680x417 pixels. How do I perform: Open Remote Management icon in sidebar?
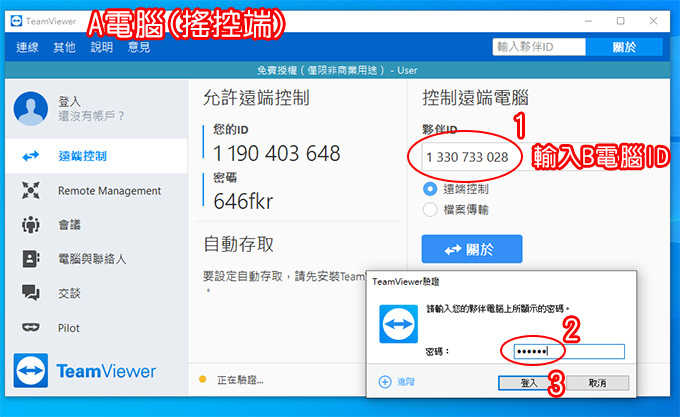(31, 190)
